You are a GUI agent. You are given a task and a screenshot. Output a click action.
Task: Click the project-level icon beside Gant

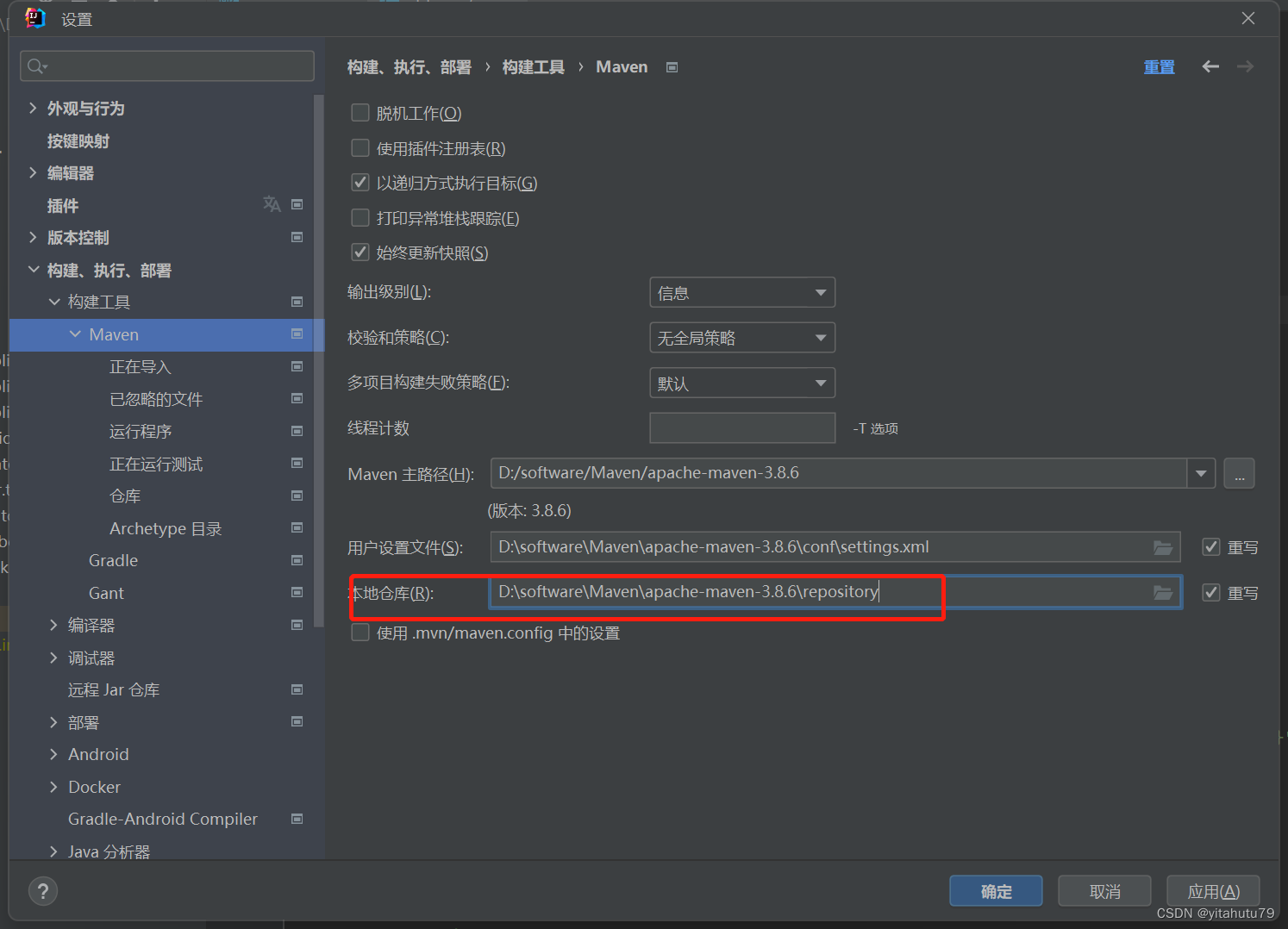(x=297, y=592)
